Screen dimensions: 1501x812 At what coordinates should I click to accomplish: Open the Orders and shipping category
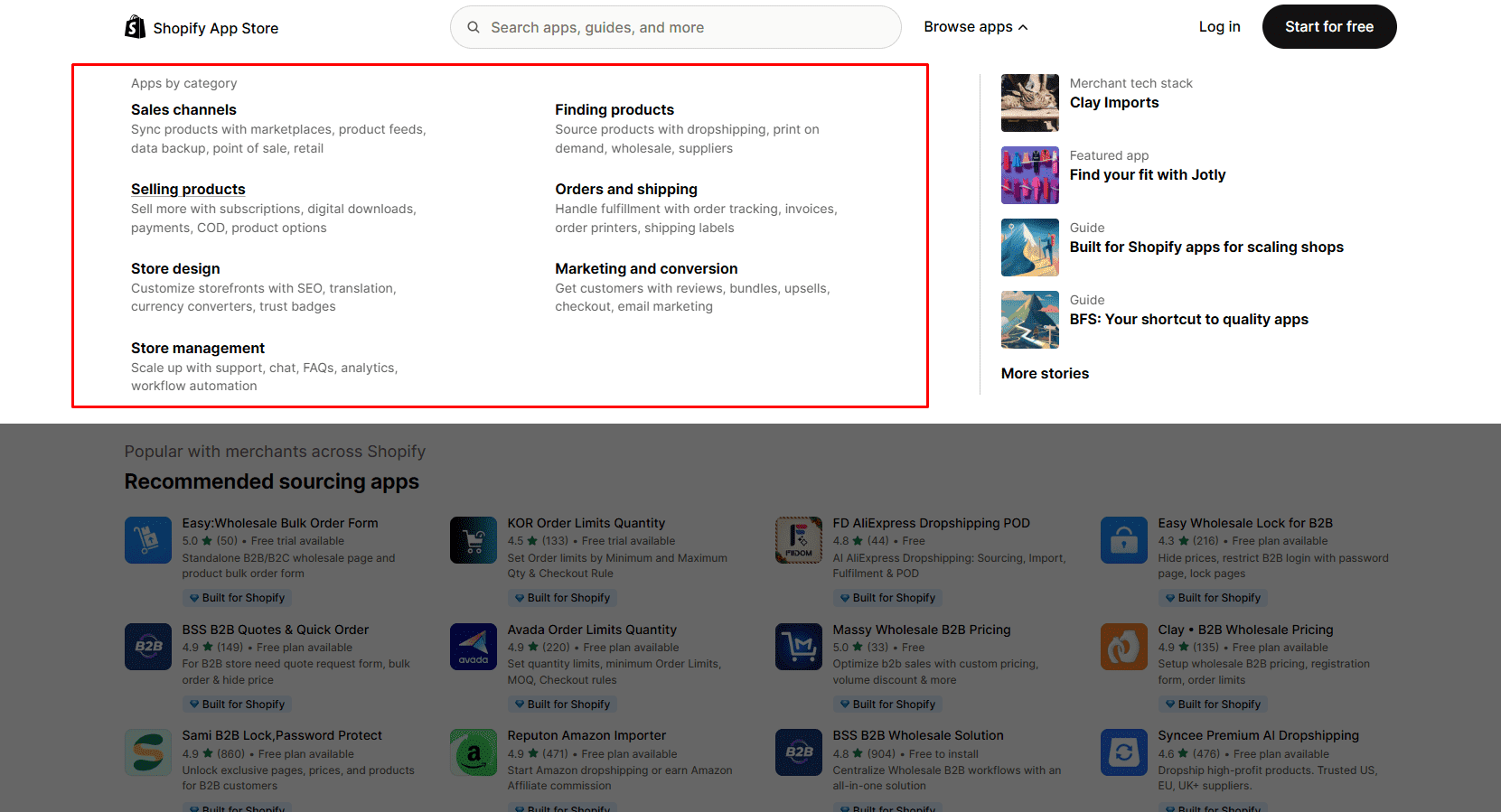click(626, 189)
